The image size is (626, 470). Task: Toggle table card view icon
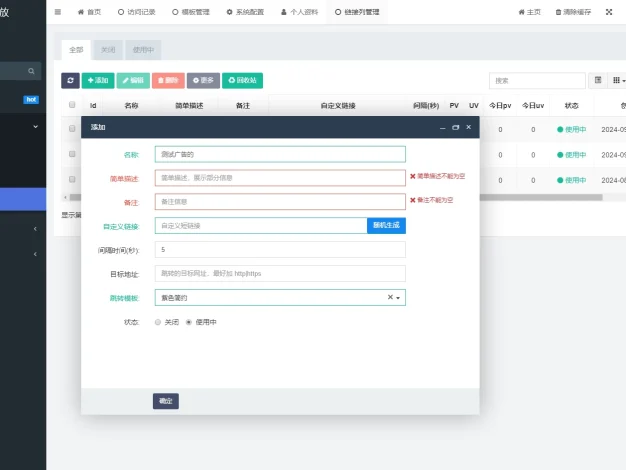(598, 80)
